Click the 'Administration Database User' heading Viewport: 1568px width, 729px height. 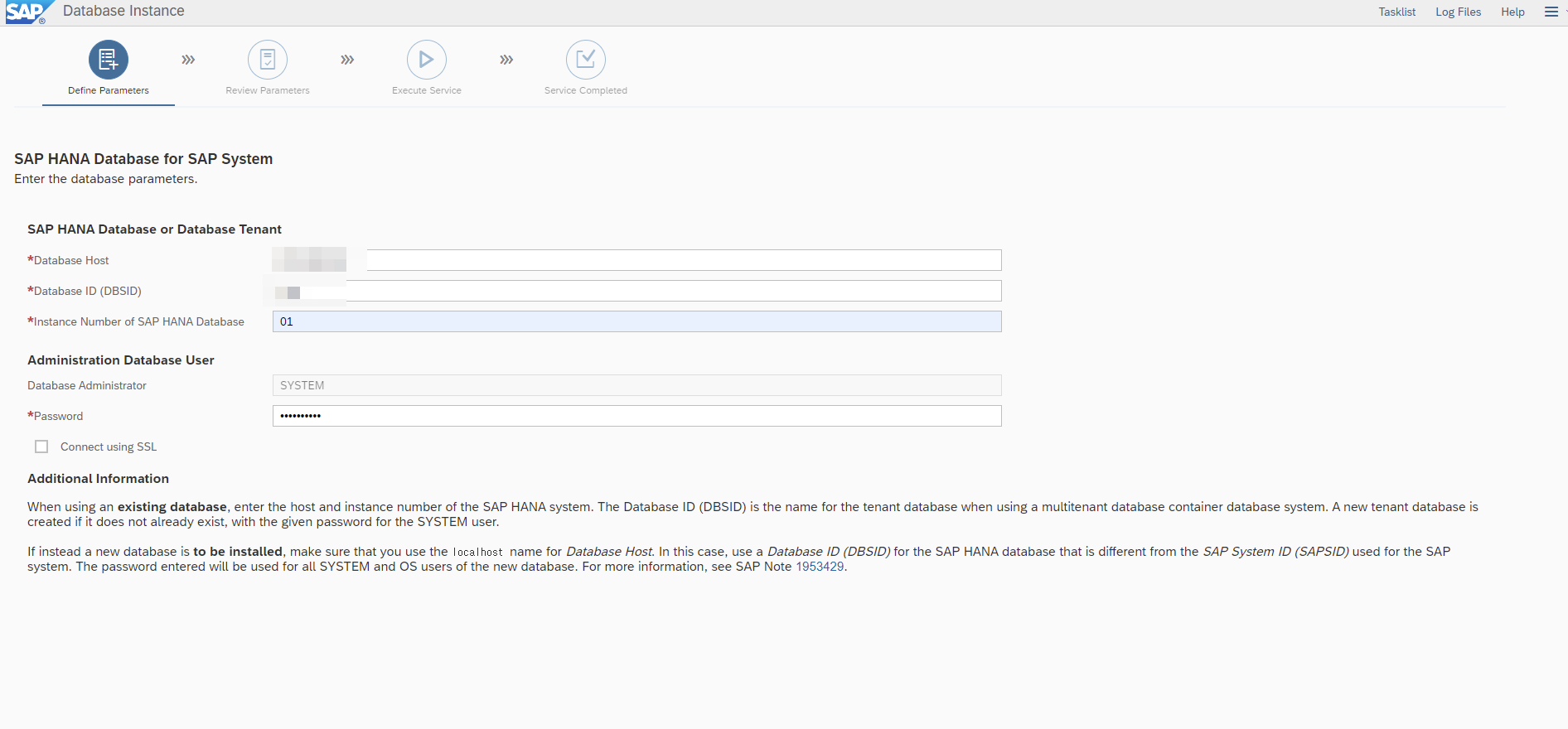(121, 360)
